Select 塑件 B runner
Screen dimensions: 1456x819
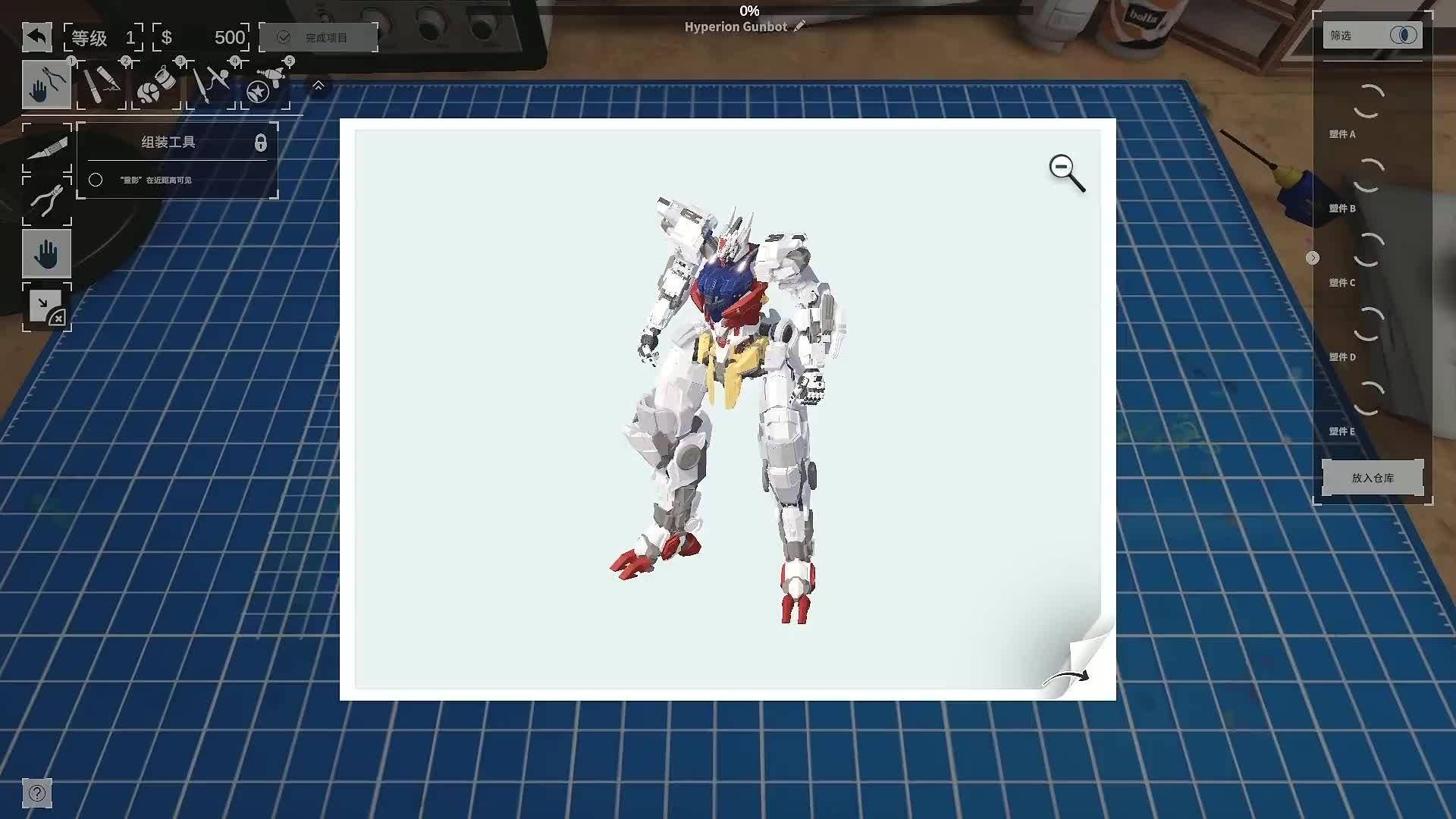(1368, 186)
